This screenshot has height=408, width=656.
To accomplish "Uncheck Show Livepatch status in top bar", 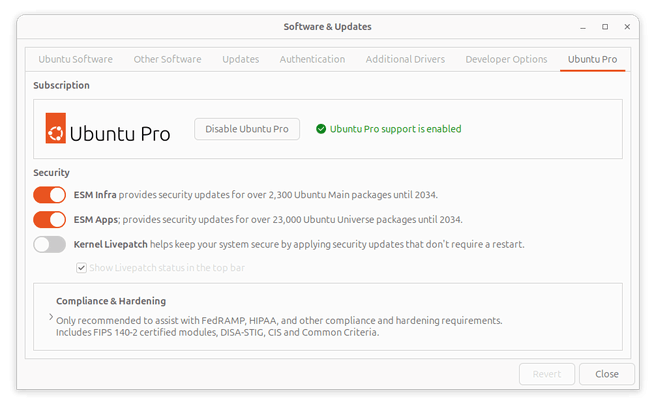I will coord(82,268).
